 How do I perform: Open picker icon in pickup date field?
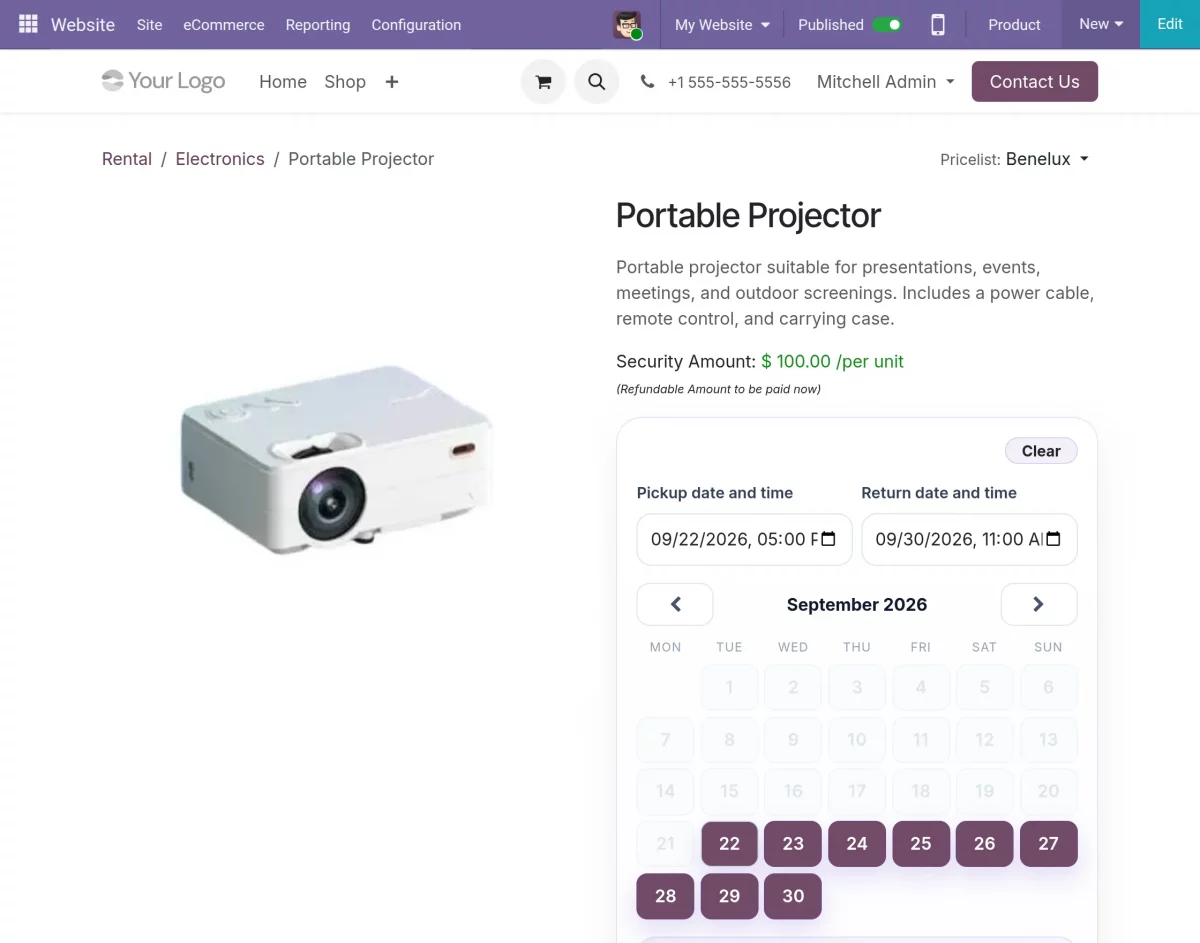coord(828,539)
